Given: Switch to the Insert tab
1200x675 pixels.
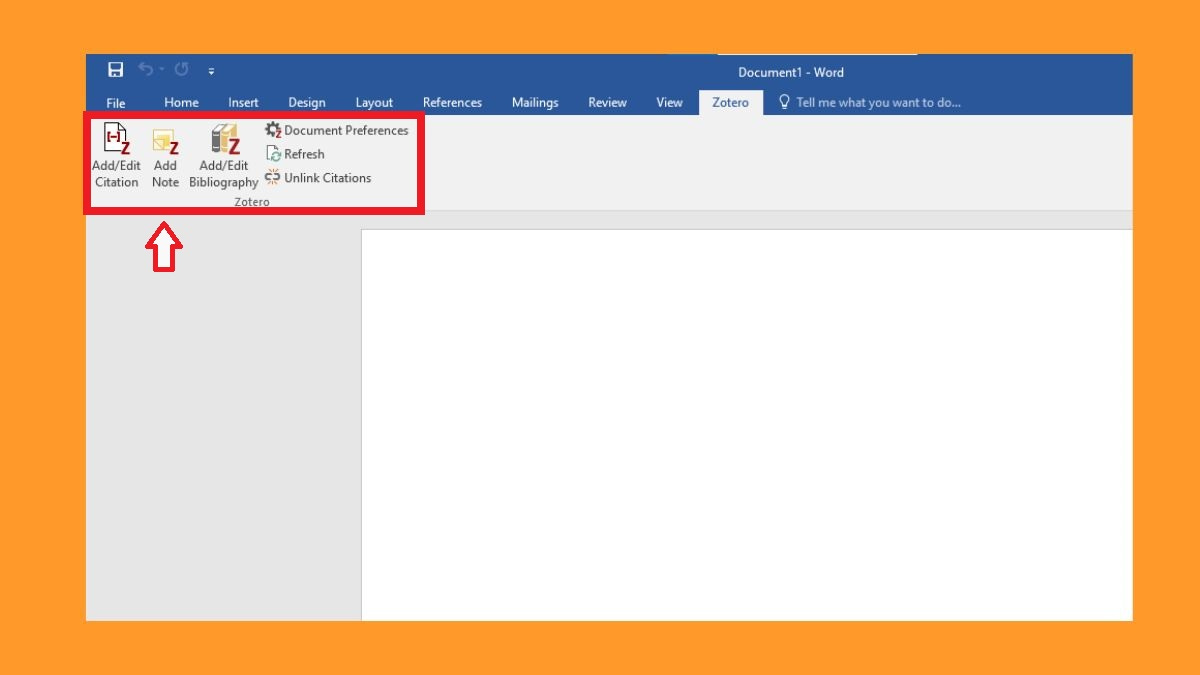Looking at the screenshot, I should pos(243,102).
